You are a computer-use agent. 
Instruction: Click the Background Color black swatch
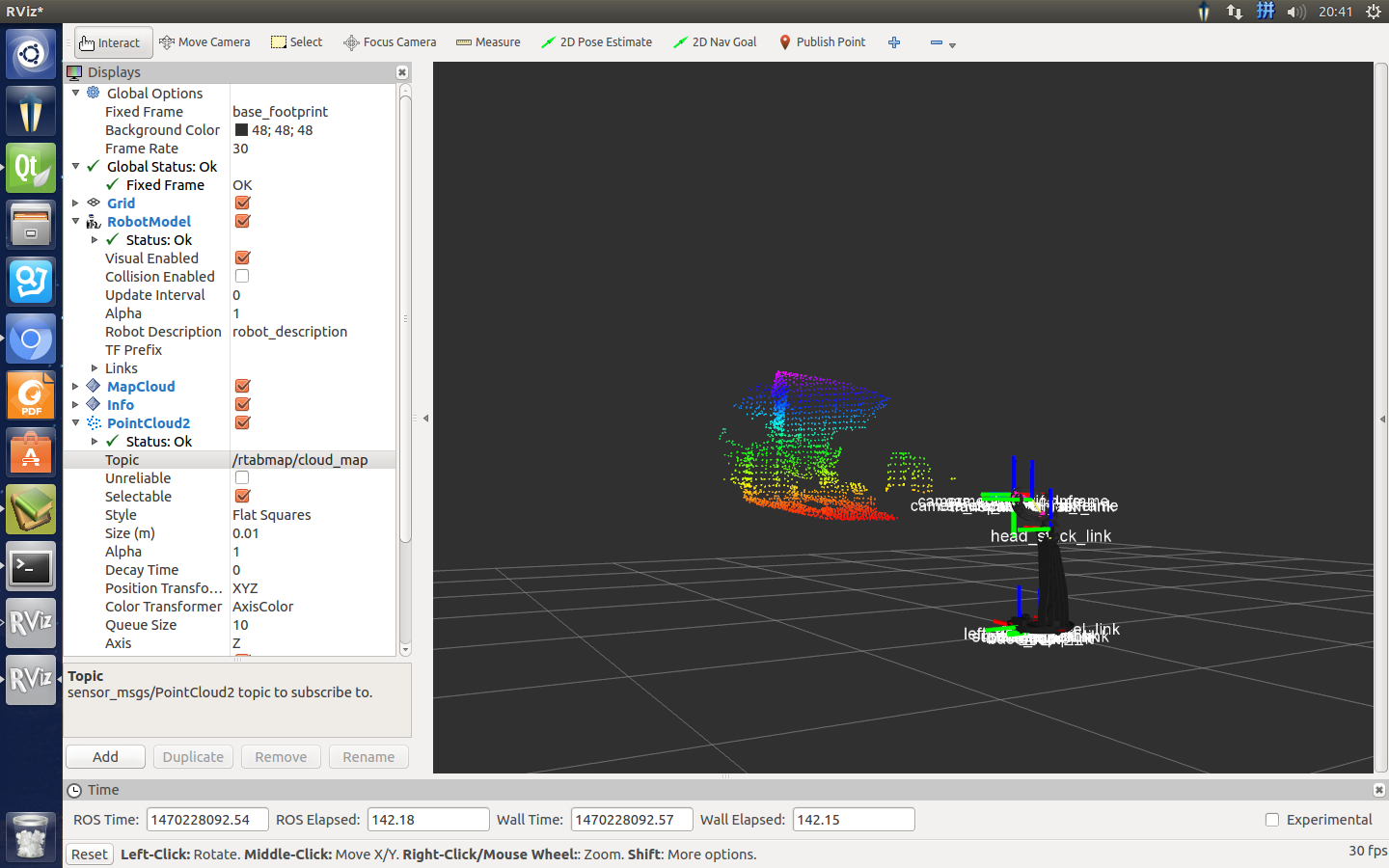241,130
